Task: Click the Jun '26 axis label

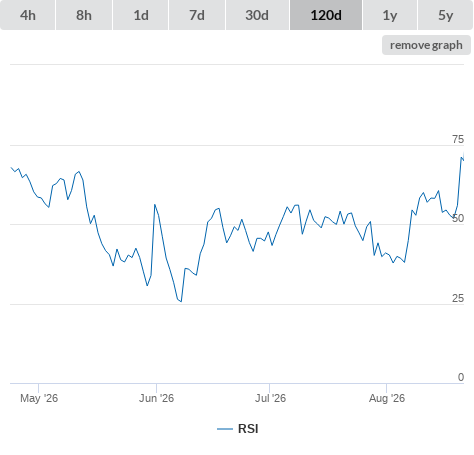Action: [156, 398]
